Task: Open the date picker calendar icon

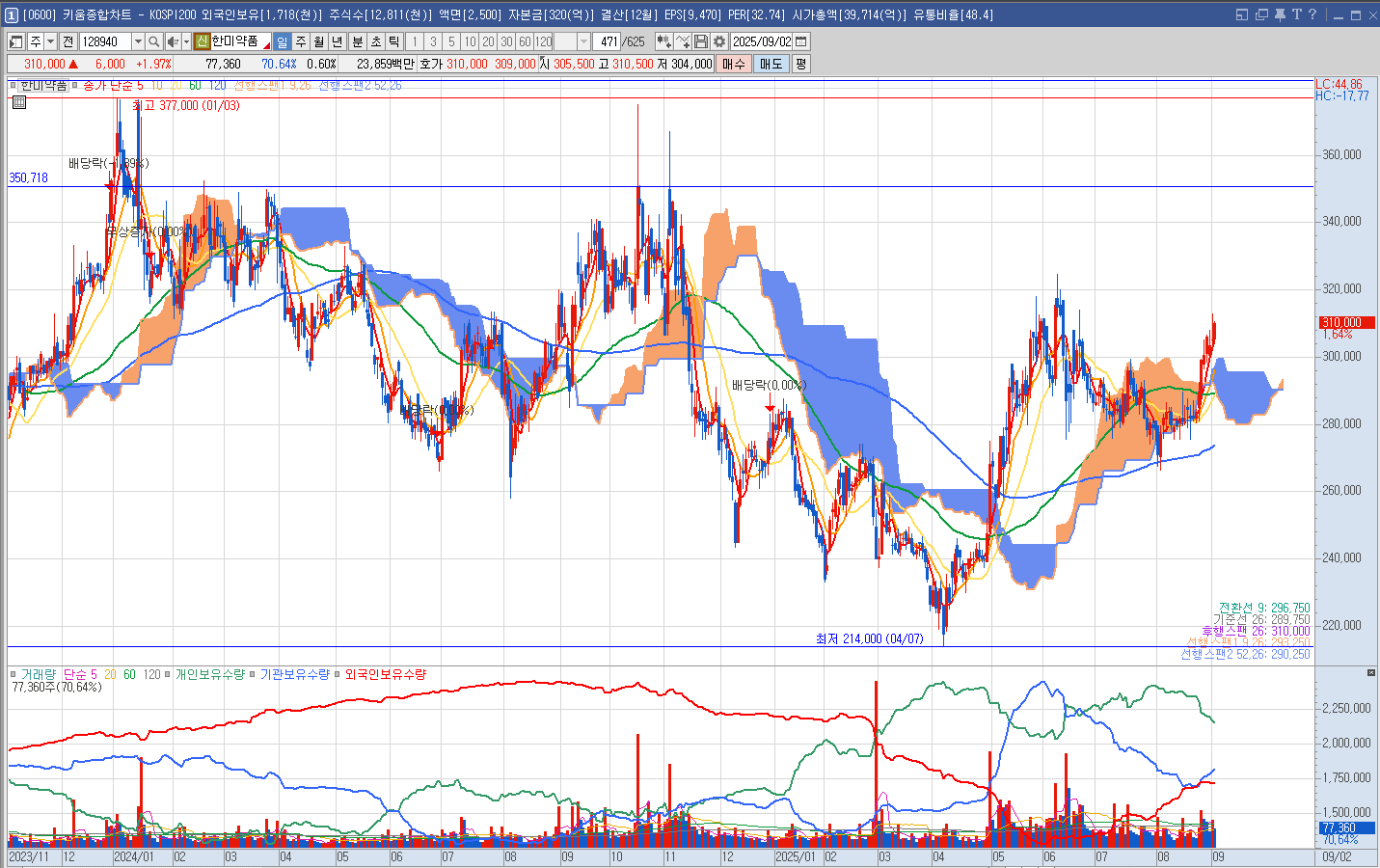Action: [x=801, y=41]
